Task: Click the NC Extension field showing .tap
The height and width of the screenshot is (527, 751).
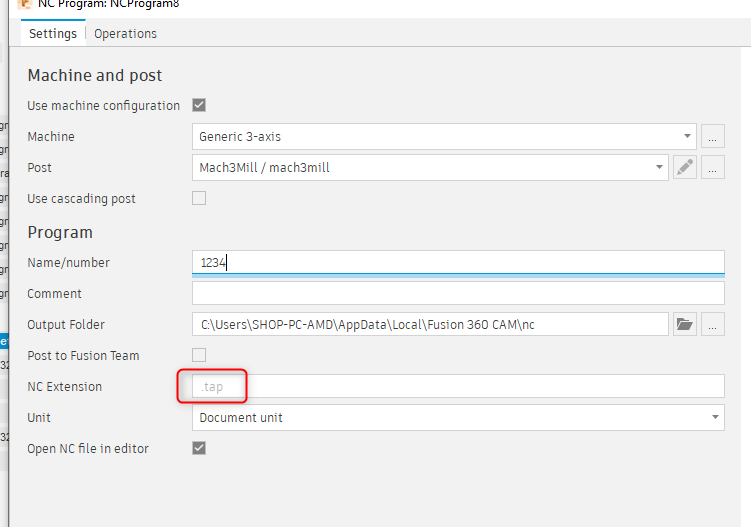Action: coord(458,386)
